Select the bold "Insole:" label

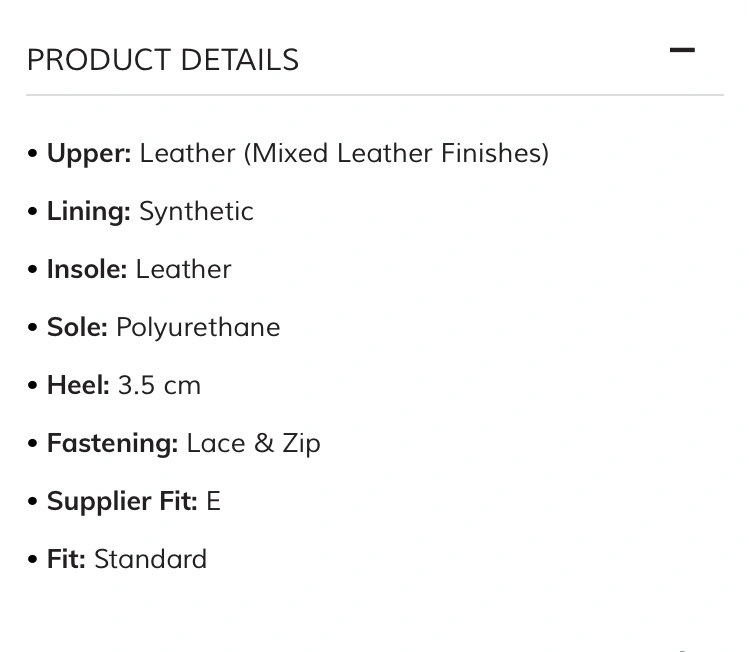[x=87, y=269]
